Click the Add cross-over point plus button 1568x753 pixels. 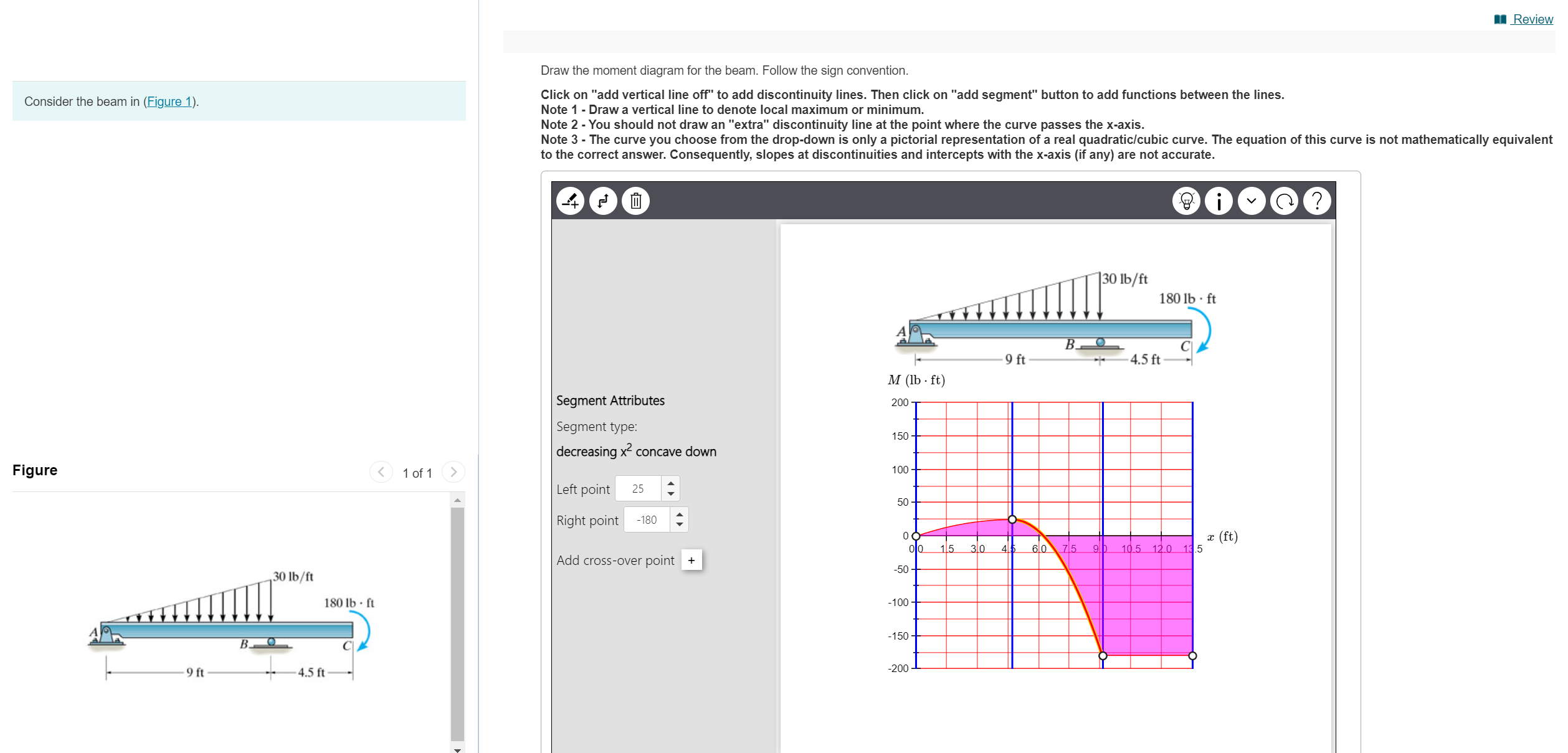coord(691,560)
